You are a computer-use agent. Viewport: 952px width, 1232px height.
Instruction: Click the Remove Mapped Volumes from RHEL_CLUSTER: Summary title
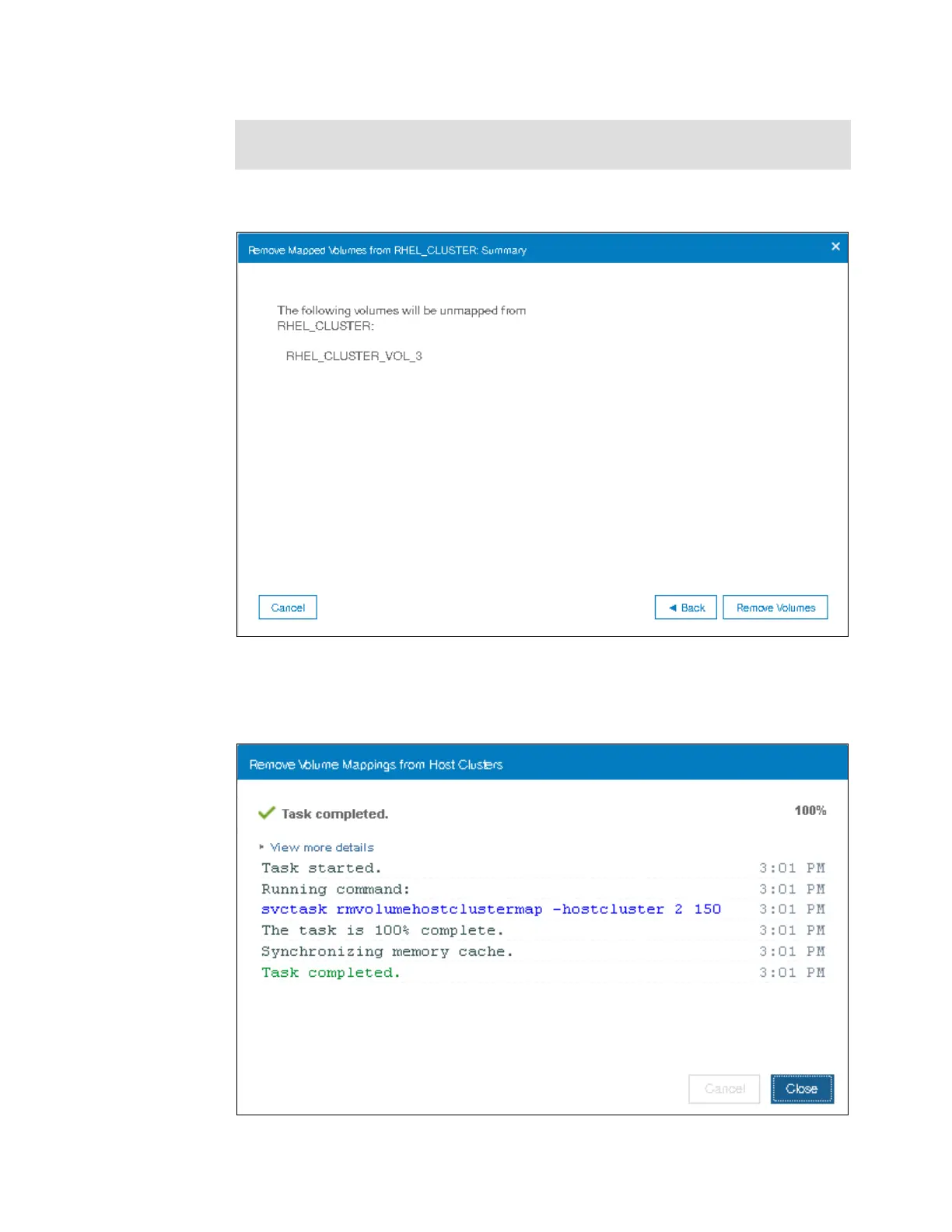point(387,250)
